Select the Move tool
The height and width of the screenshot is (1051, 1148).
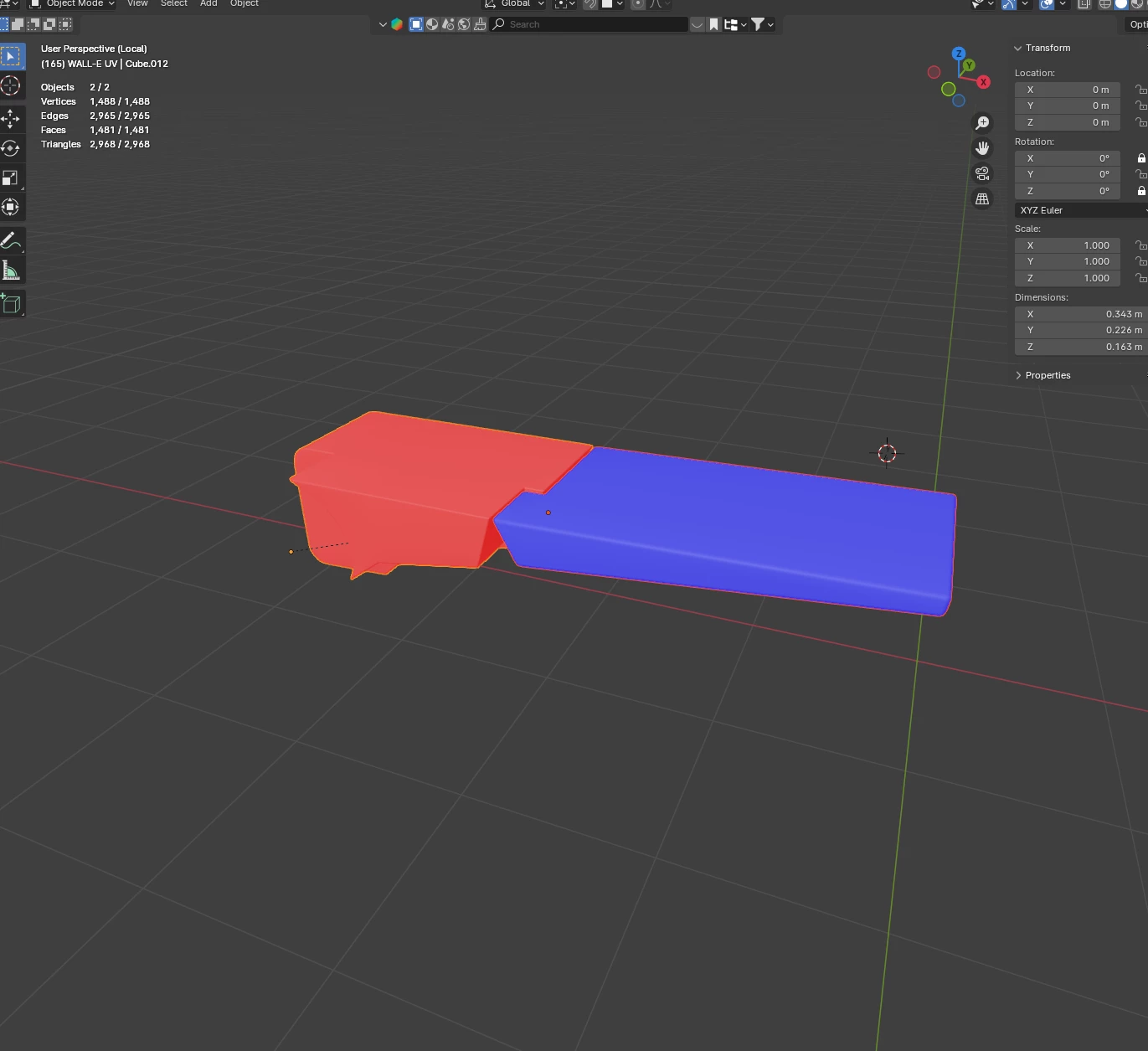click(x=11, y=119)
